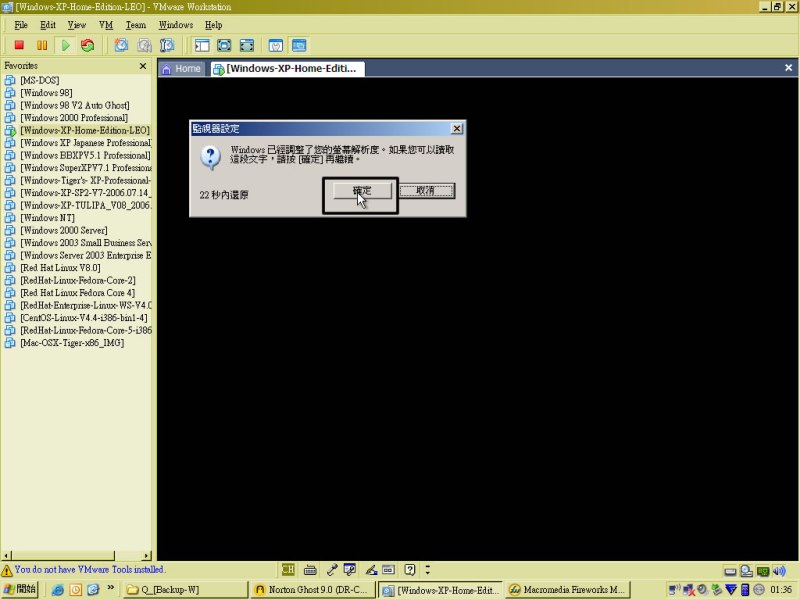Click Favorites horizontal scrollbar thumb

coord(63,555)
